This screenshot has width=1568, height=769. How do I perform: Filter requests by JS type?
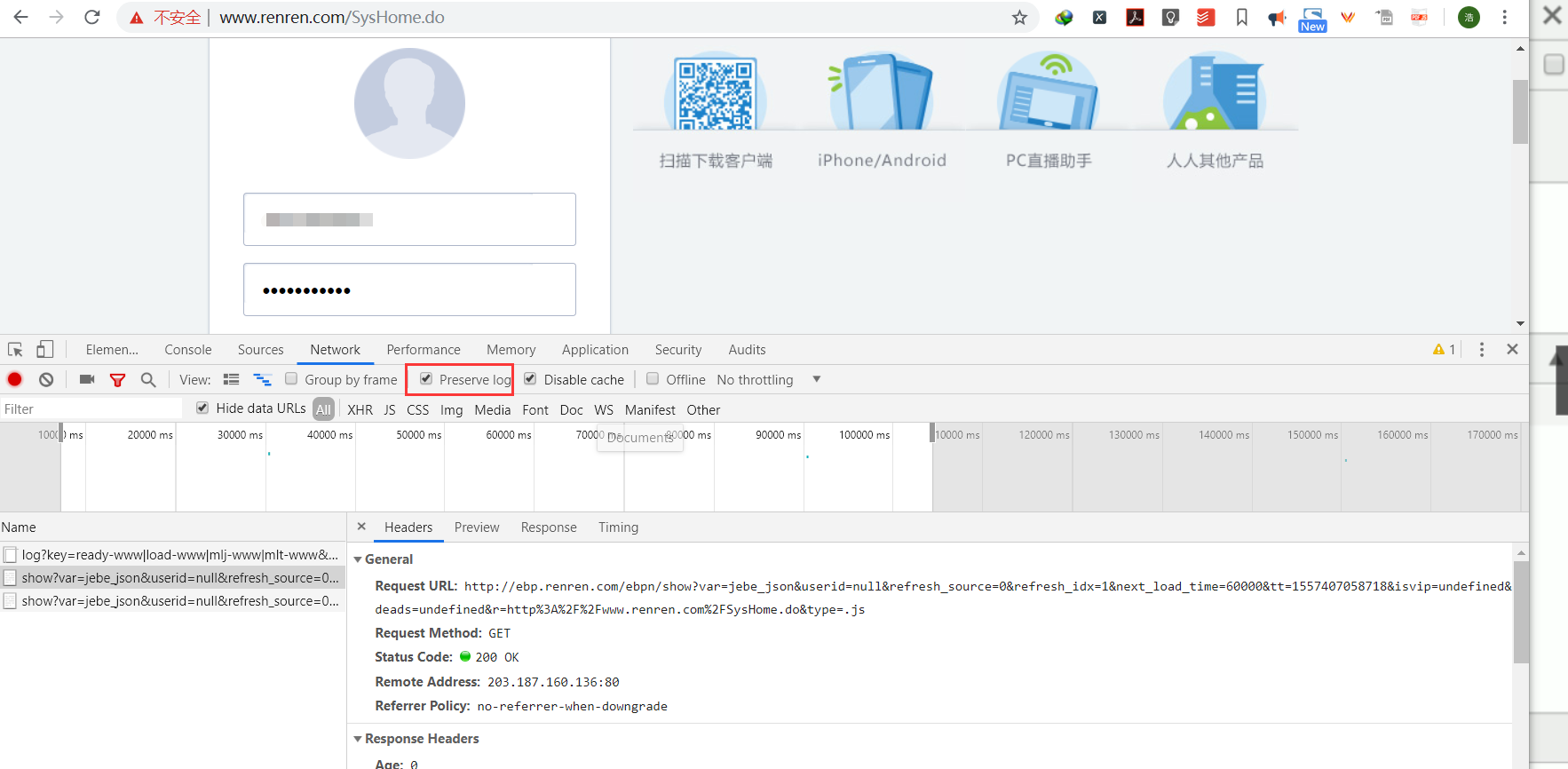[390, 410]
